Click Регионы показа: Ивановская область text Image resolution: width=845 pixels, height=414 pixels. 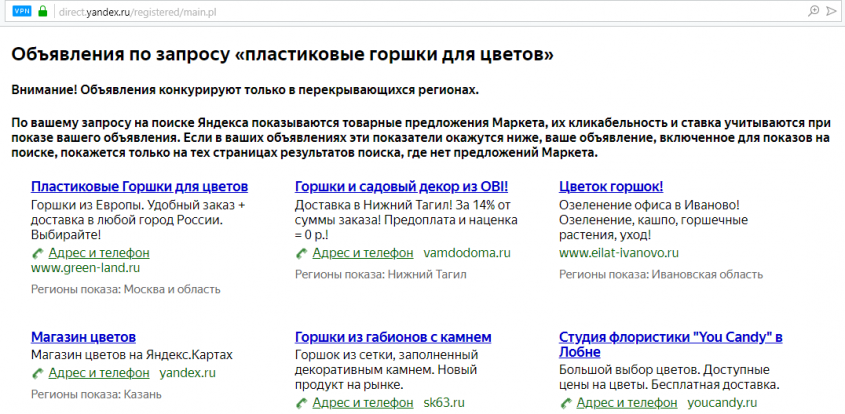tap(661, 274)
